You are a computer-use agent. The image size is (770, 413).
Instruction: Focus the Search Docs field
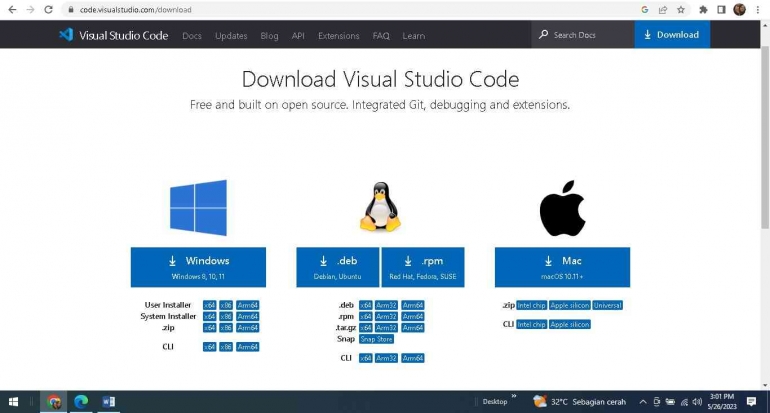[x=582, y=35]
